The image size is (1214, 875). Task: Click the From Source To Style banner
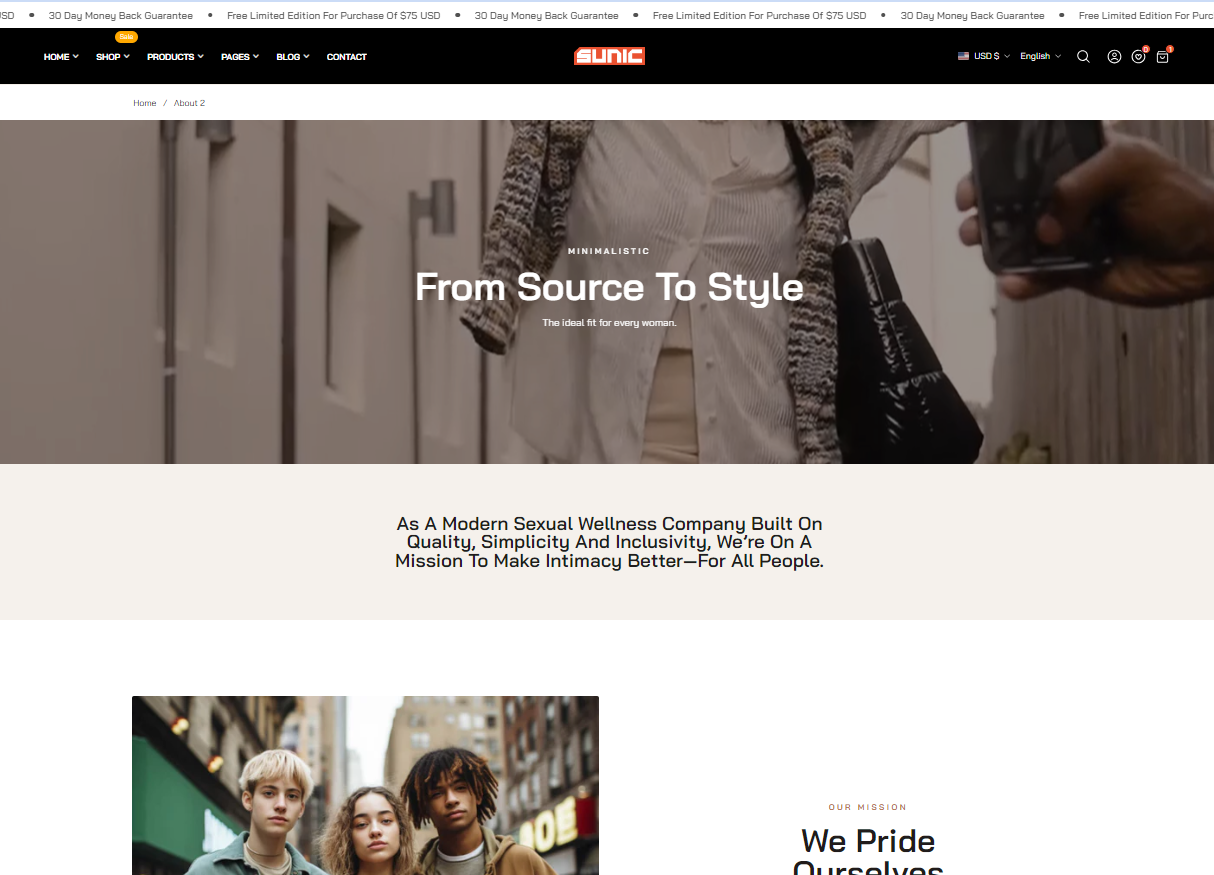click(x=607, y=292)
